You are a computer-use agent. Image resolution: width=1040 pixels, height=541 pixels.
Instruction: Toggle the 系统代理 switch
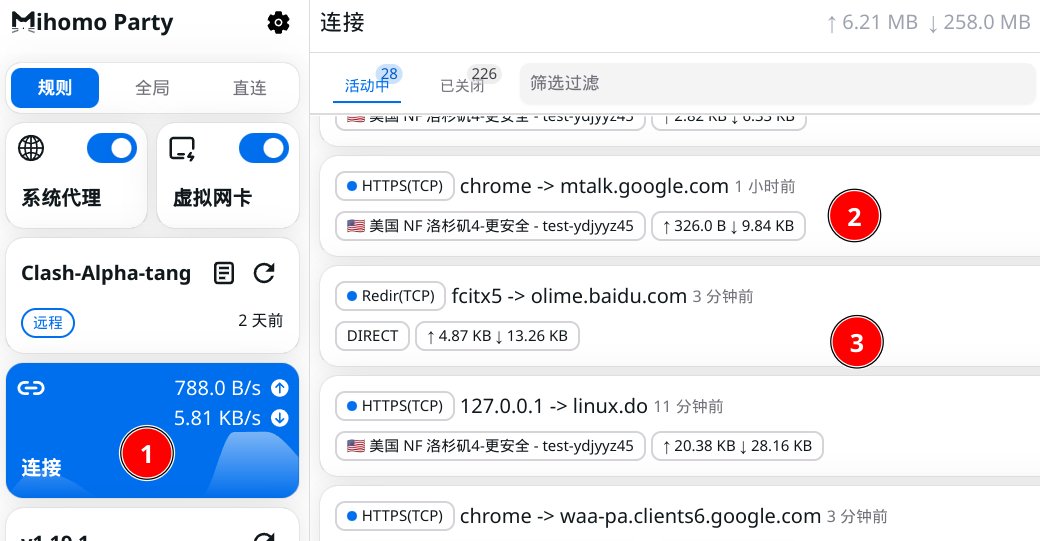coord(112,148)
